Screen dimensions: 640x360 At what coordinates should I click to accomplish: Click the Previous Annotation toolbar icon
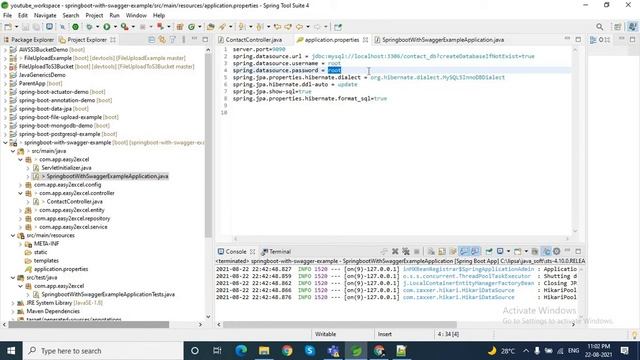[260, 27]
